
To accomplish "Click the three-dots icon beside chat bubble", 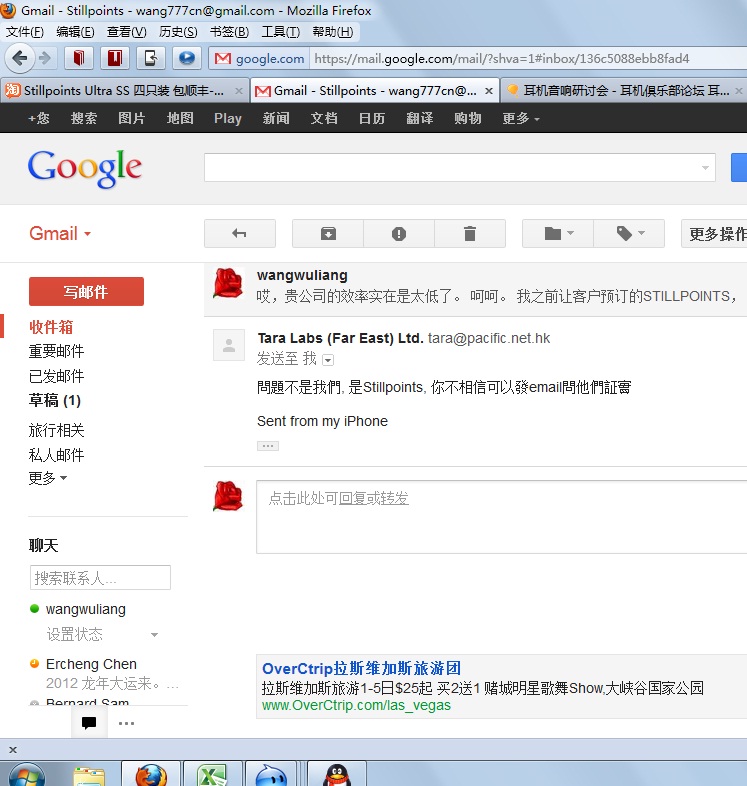I will tap(126, 723).
